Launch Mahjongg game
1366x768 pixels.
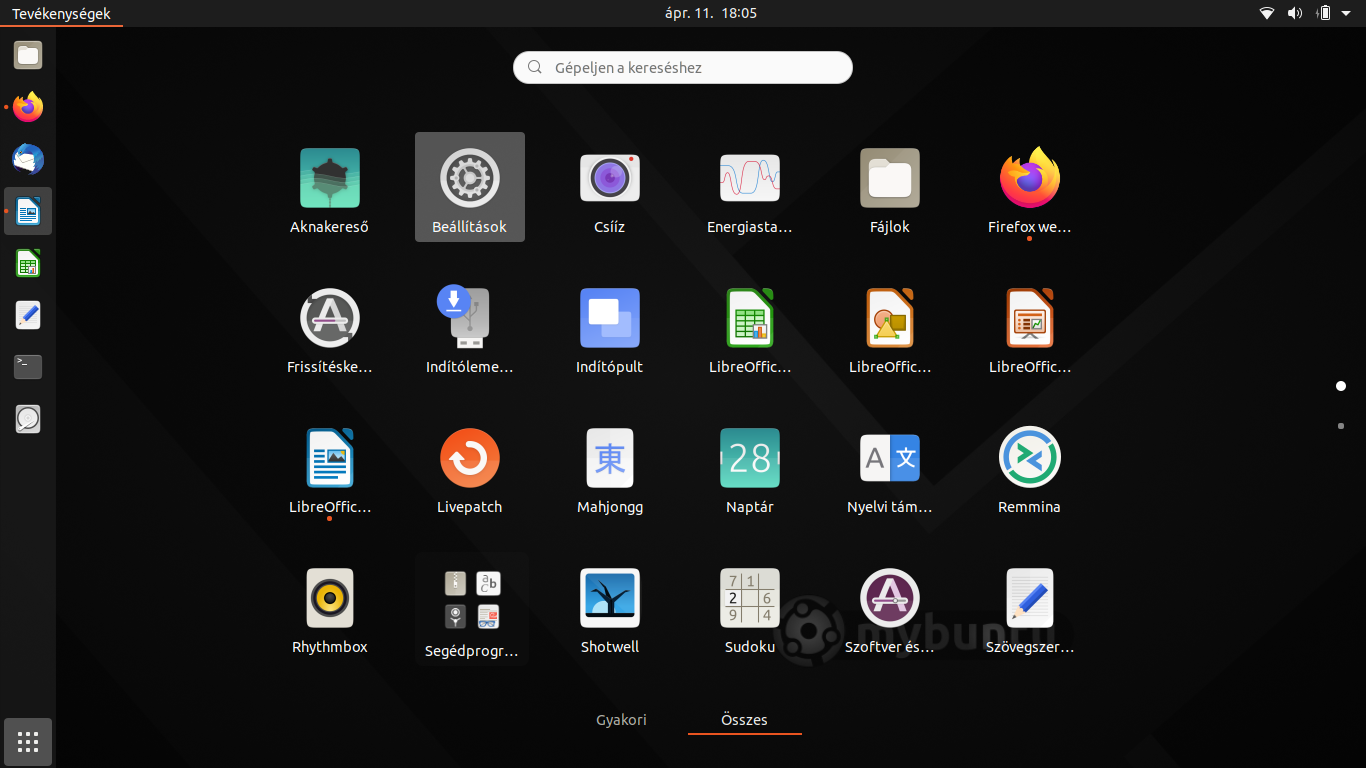point(610,467)
